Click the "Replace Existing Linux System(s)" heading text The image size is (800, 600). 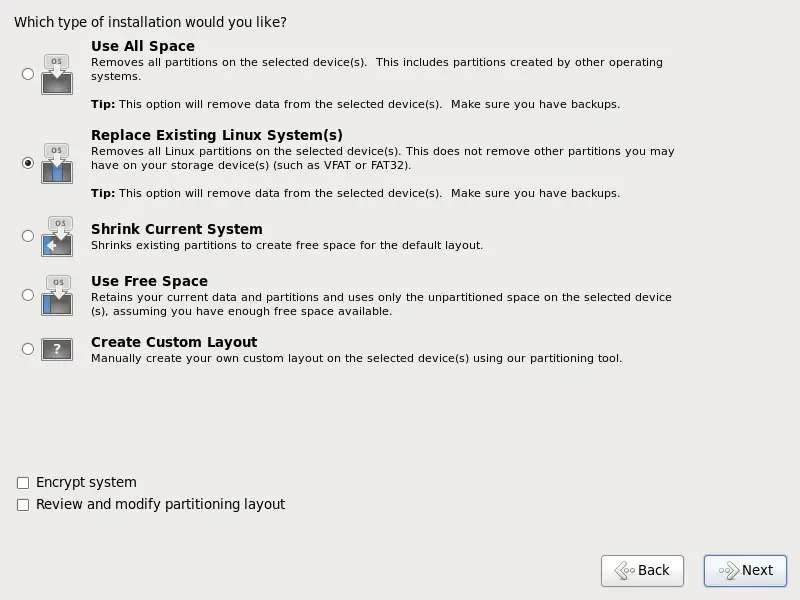click(217, 135)
